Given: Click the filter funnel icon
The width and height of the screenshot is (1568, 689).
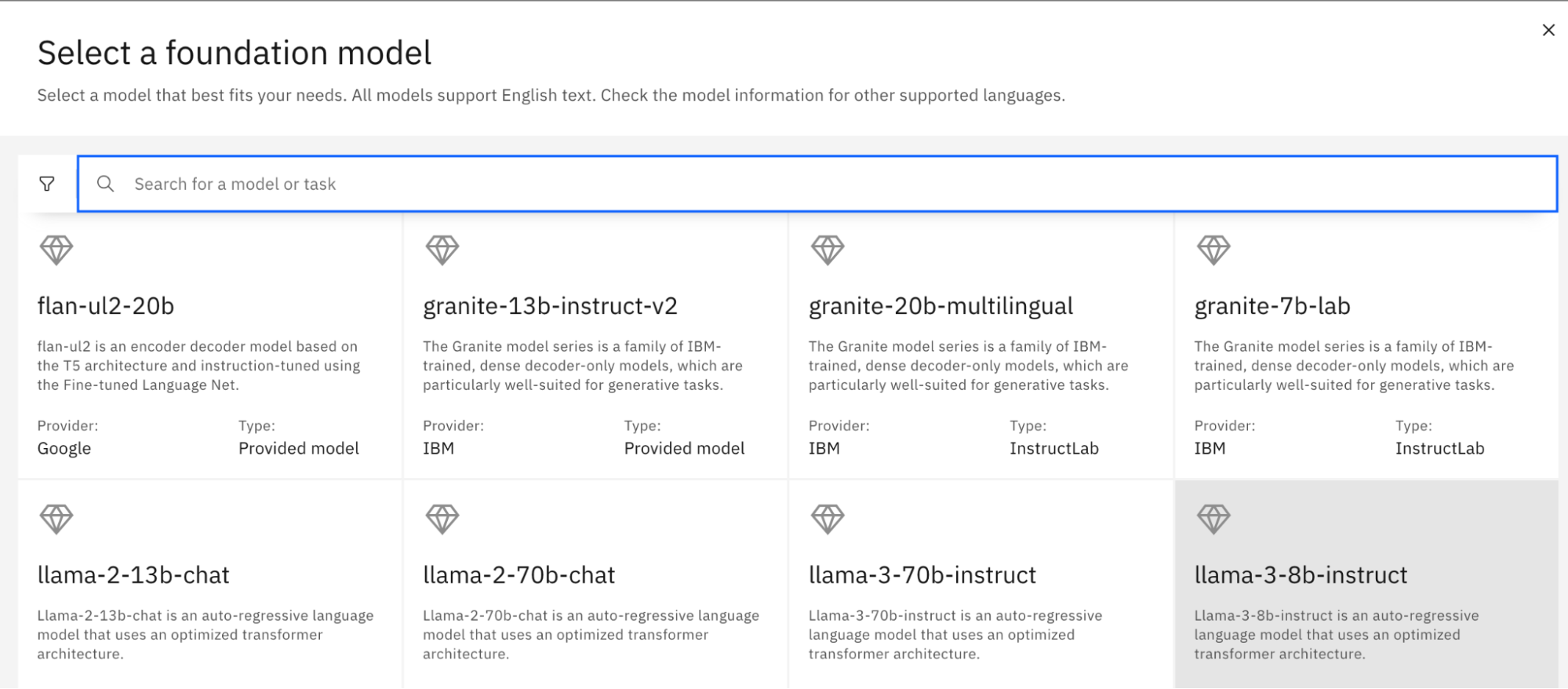Looking at the screenshot, I should [47, 184].
